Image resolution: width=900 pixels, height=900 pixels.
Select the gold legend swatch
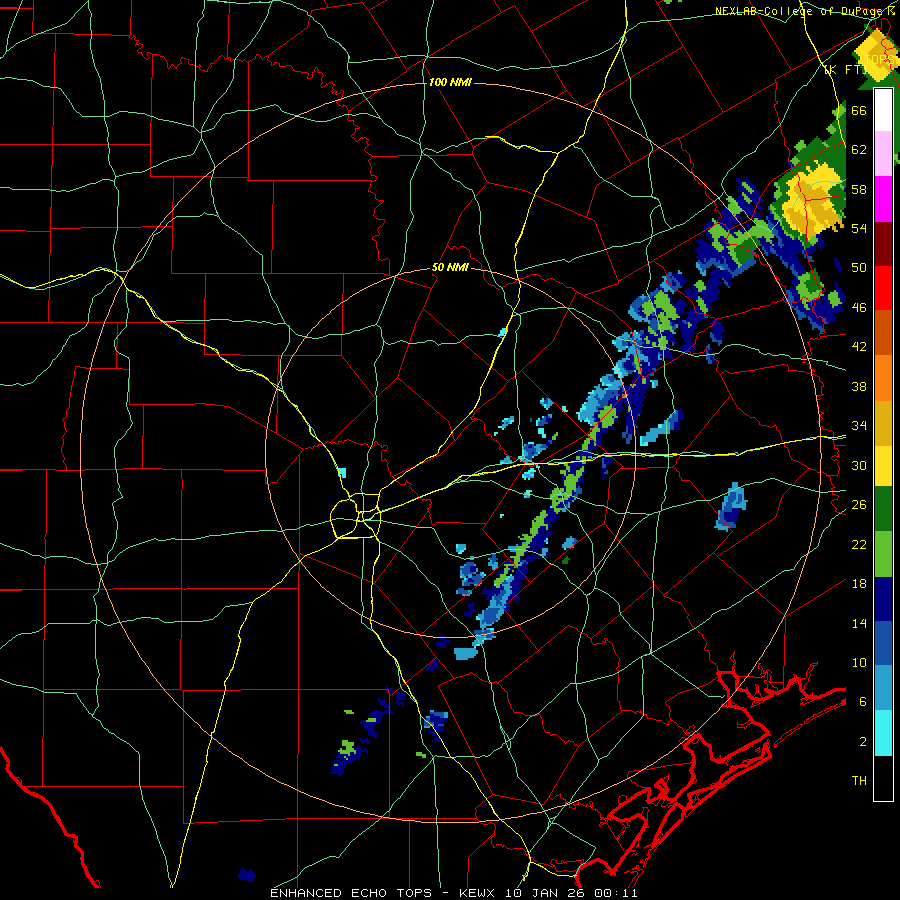tap(883, 423)
